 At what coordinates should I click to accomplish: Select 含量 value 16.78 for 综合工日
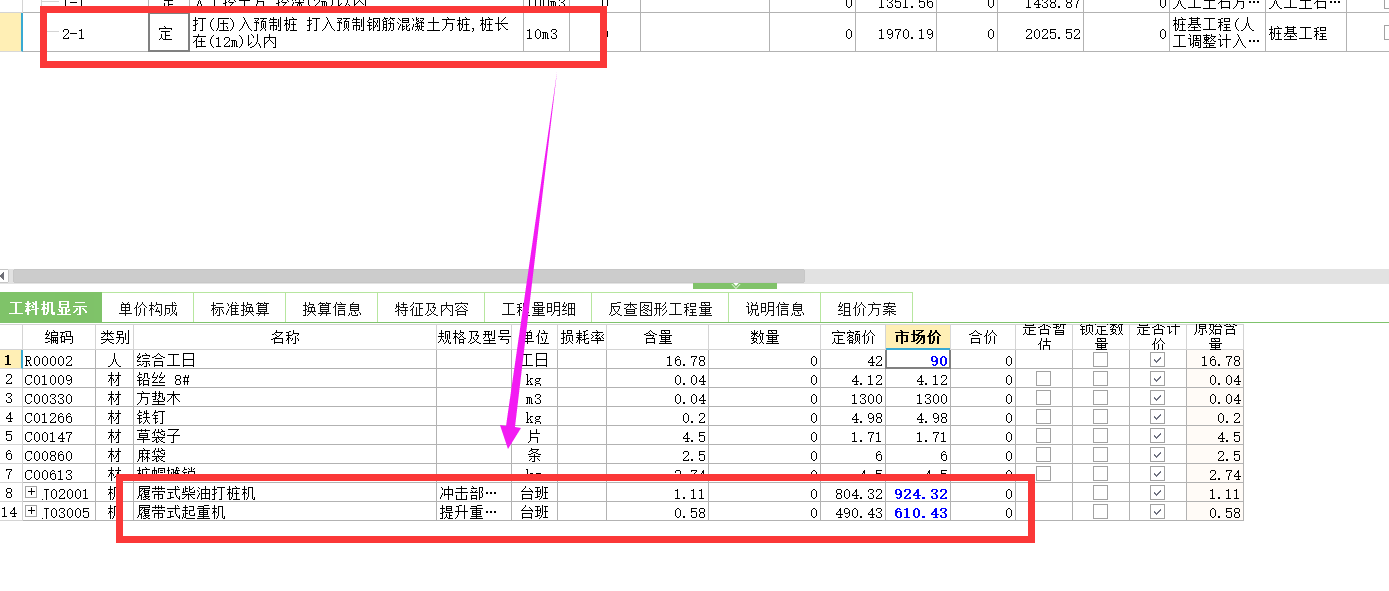point(657,360)
